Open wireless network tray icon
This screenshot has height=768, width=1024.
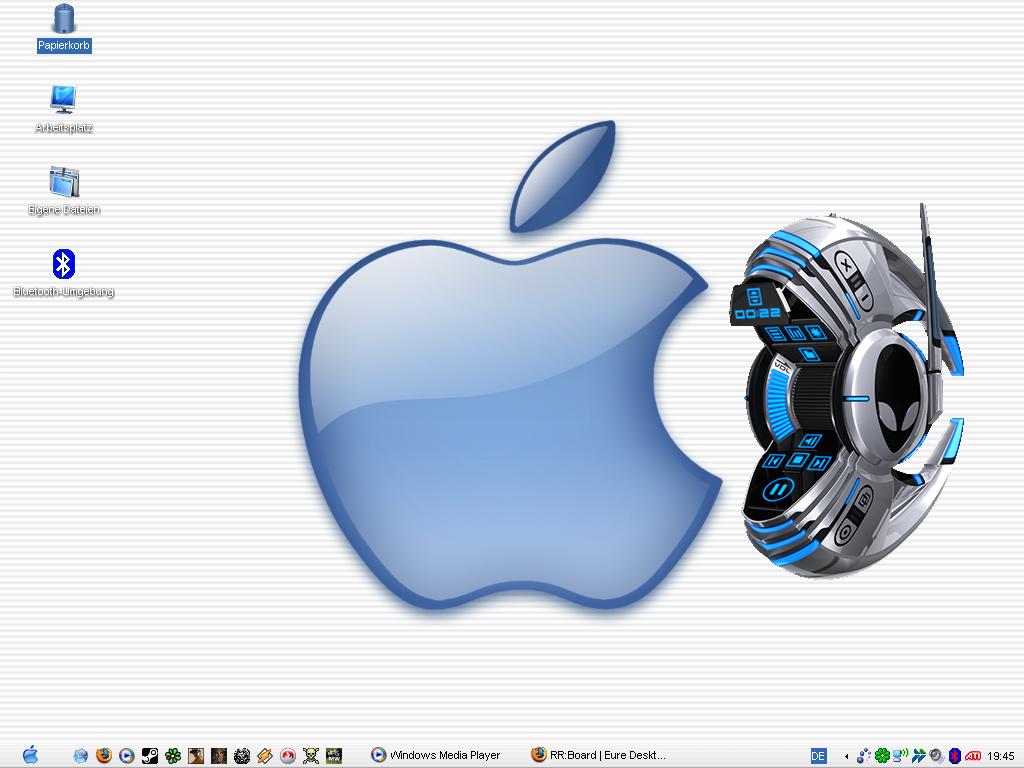coord(901,756)
